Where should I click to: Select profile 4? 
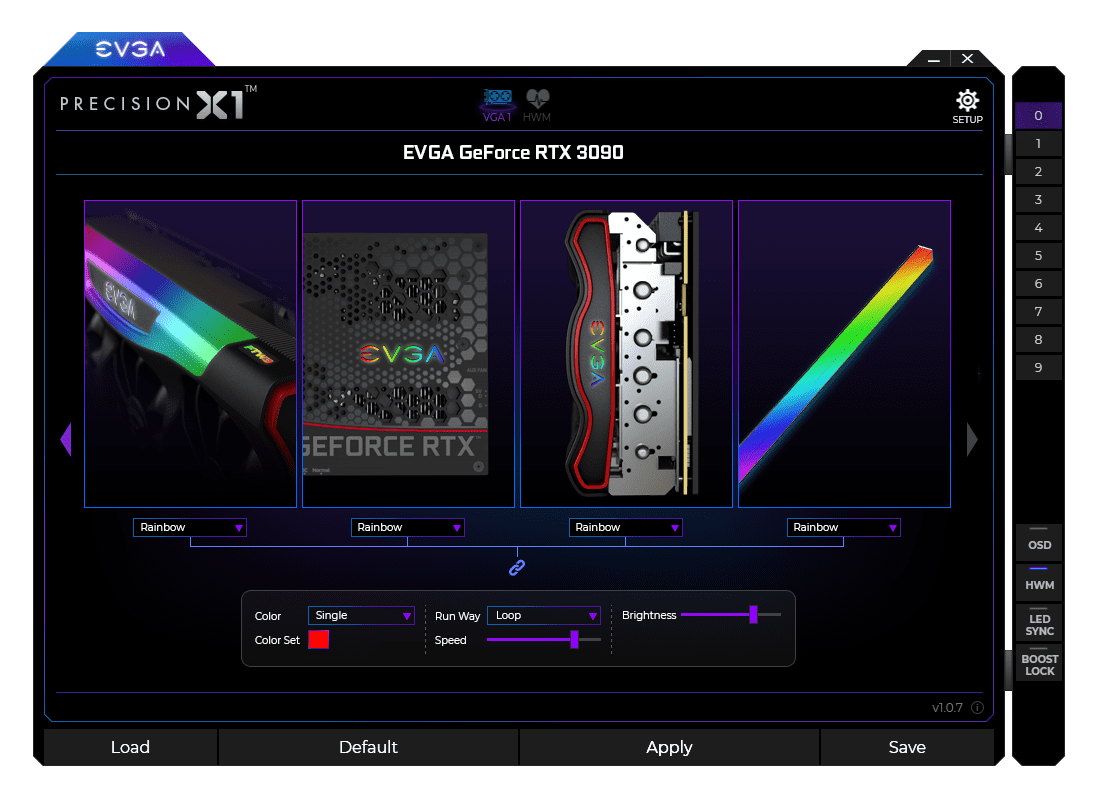[x=1038, y=228]
